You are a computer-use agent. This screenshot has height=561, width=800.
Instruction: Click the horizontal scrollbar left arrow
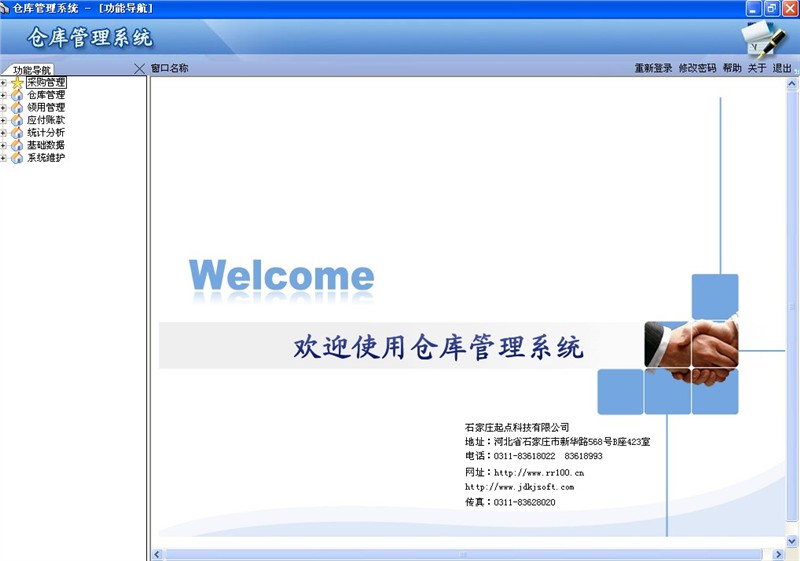pyautogui.click(x=157, y=554)
